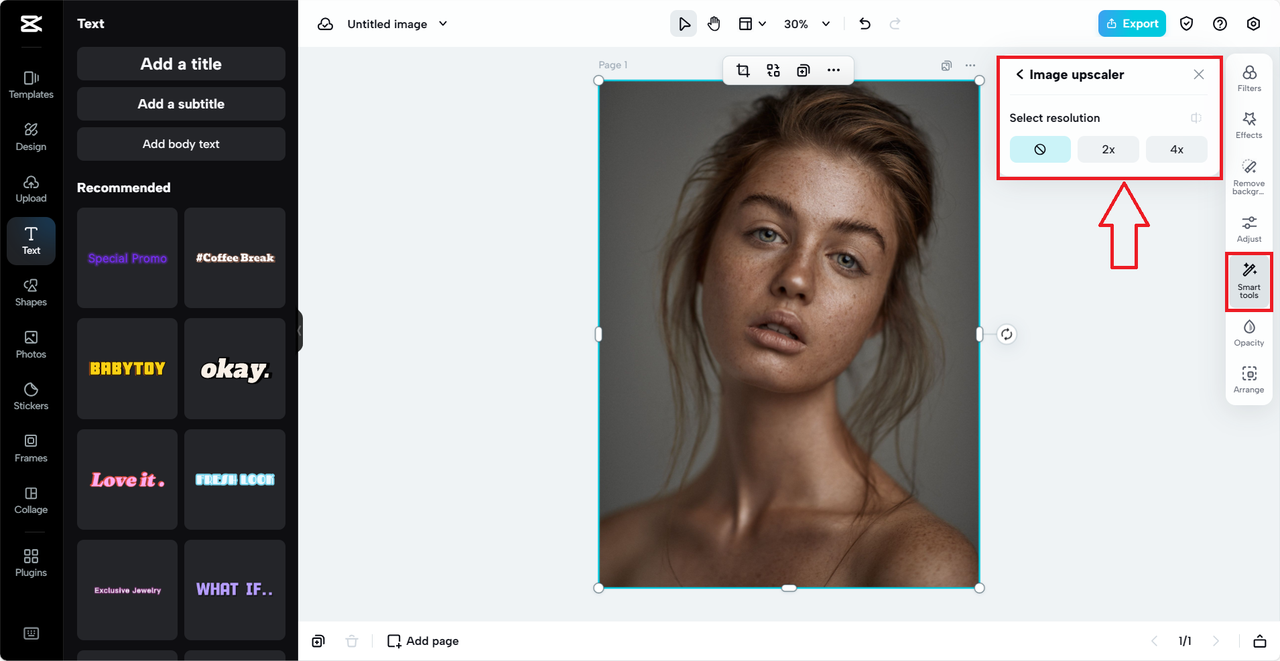The image size is (1280, 661).
Task: Open the Opacity control
Action: [1249, 333]
